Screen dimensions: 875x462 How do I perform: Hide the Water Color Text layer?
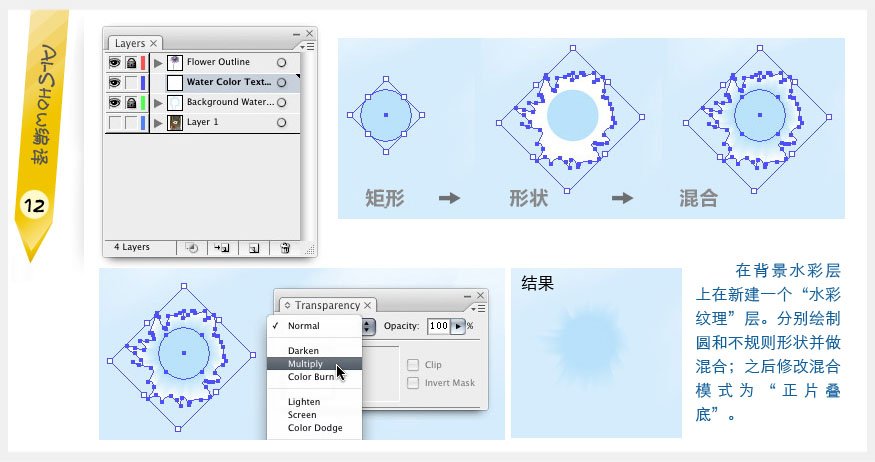click(114, 83)
